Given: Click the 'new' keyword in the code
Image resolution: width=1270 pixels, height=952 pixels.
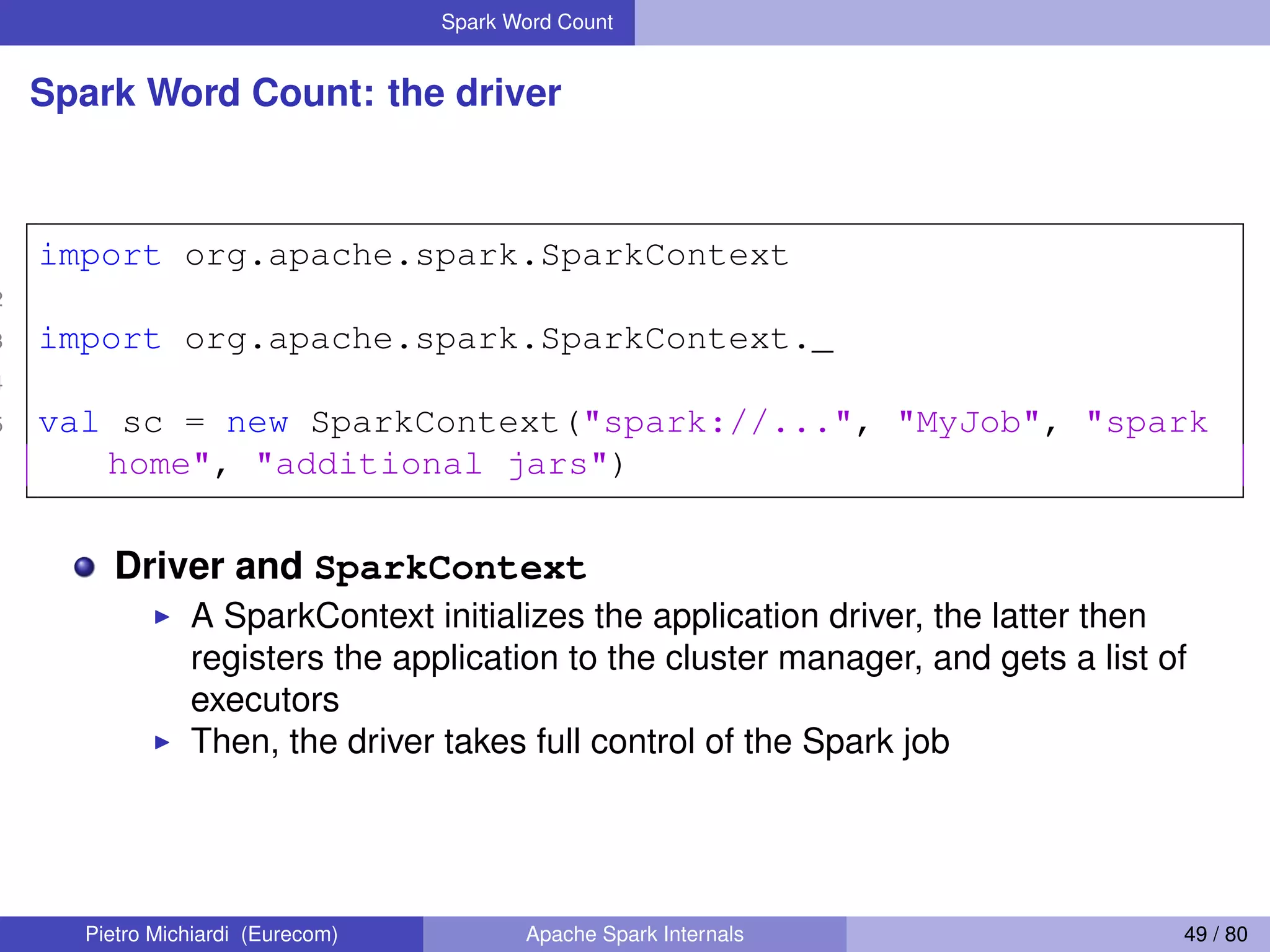Looking at the screenshot, I should pyautogui.click(x=257, y=423).
